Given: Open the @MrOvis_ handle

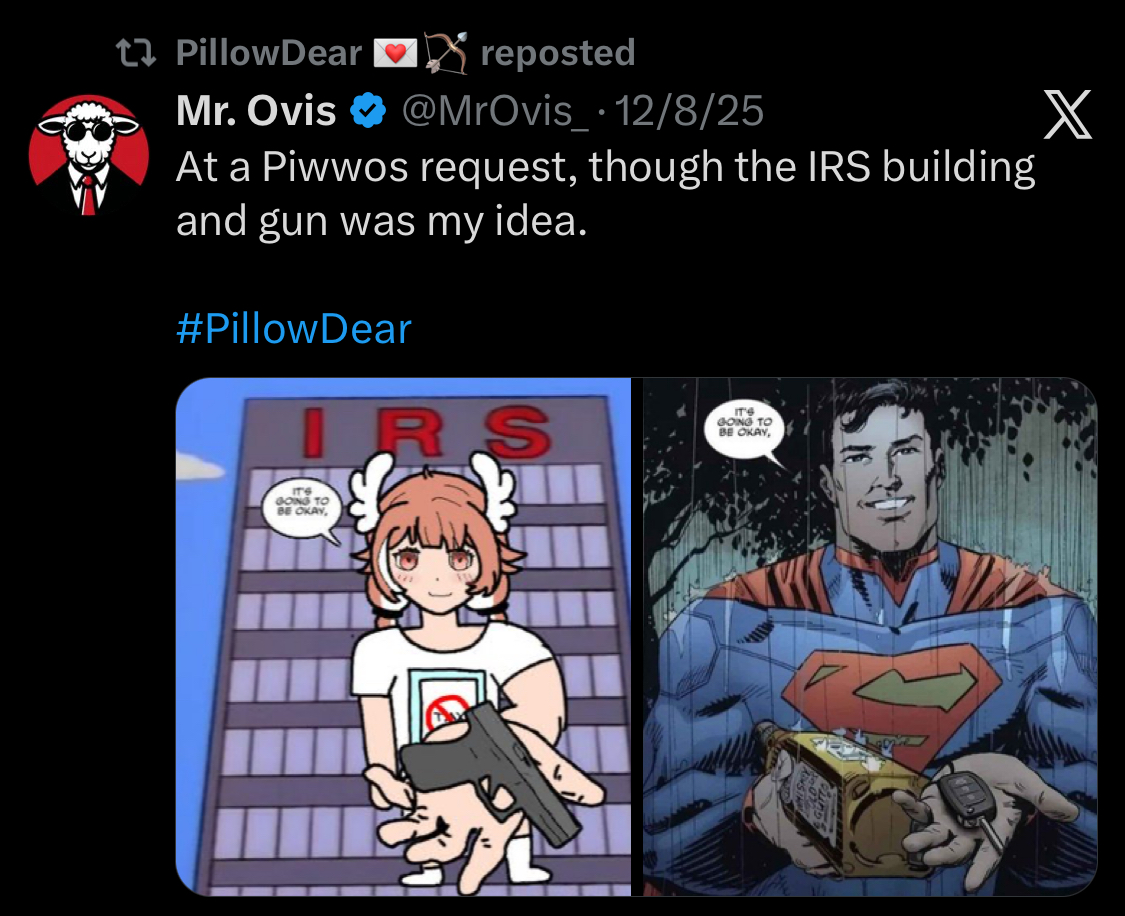Looking at the screenshot, I should point(494,111).
